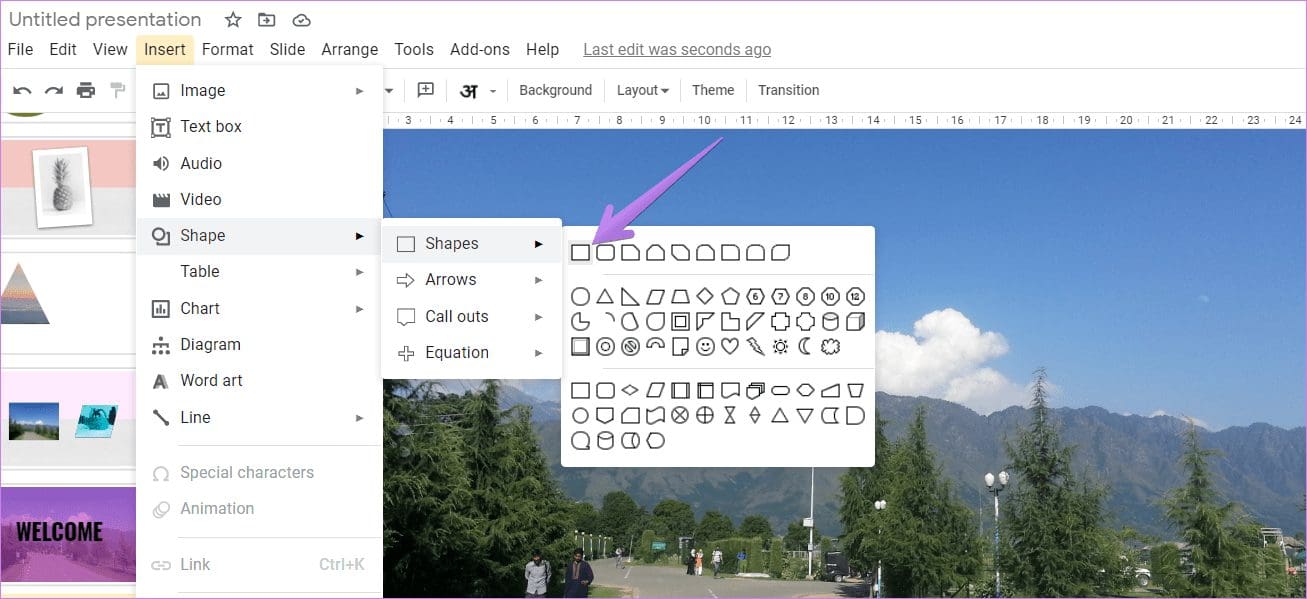Select the WELCOME slide thumbnail
Viewport: 1307px width, 599px height.
pos(68,534)
